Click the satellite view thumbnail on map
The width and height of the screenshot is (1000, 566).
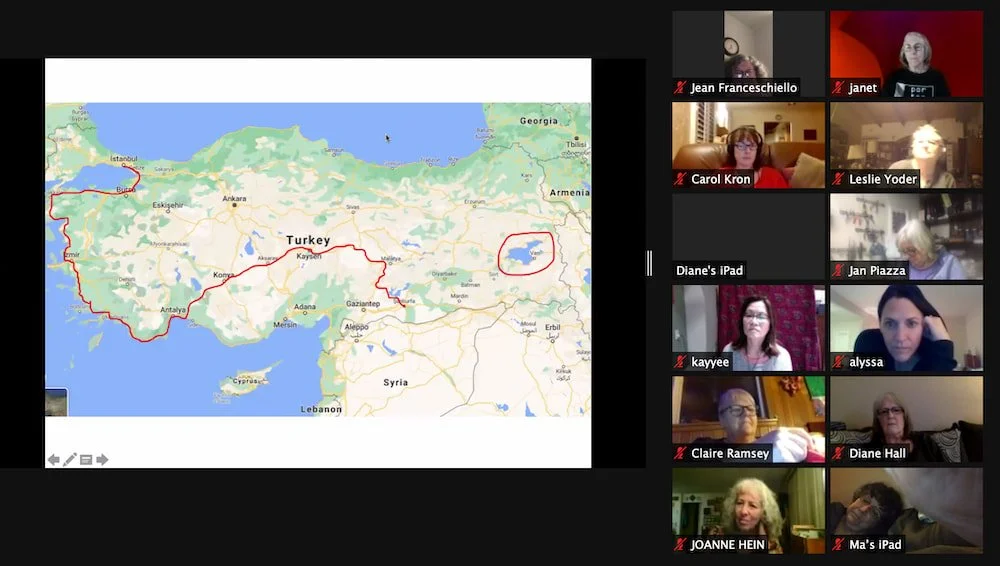point(56,403)
